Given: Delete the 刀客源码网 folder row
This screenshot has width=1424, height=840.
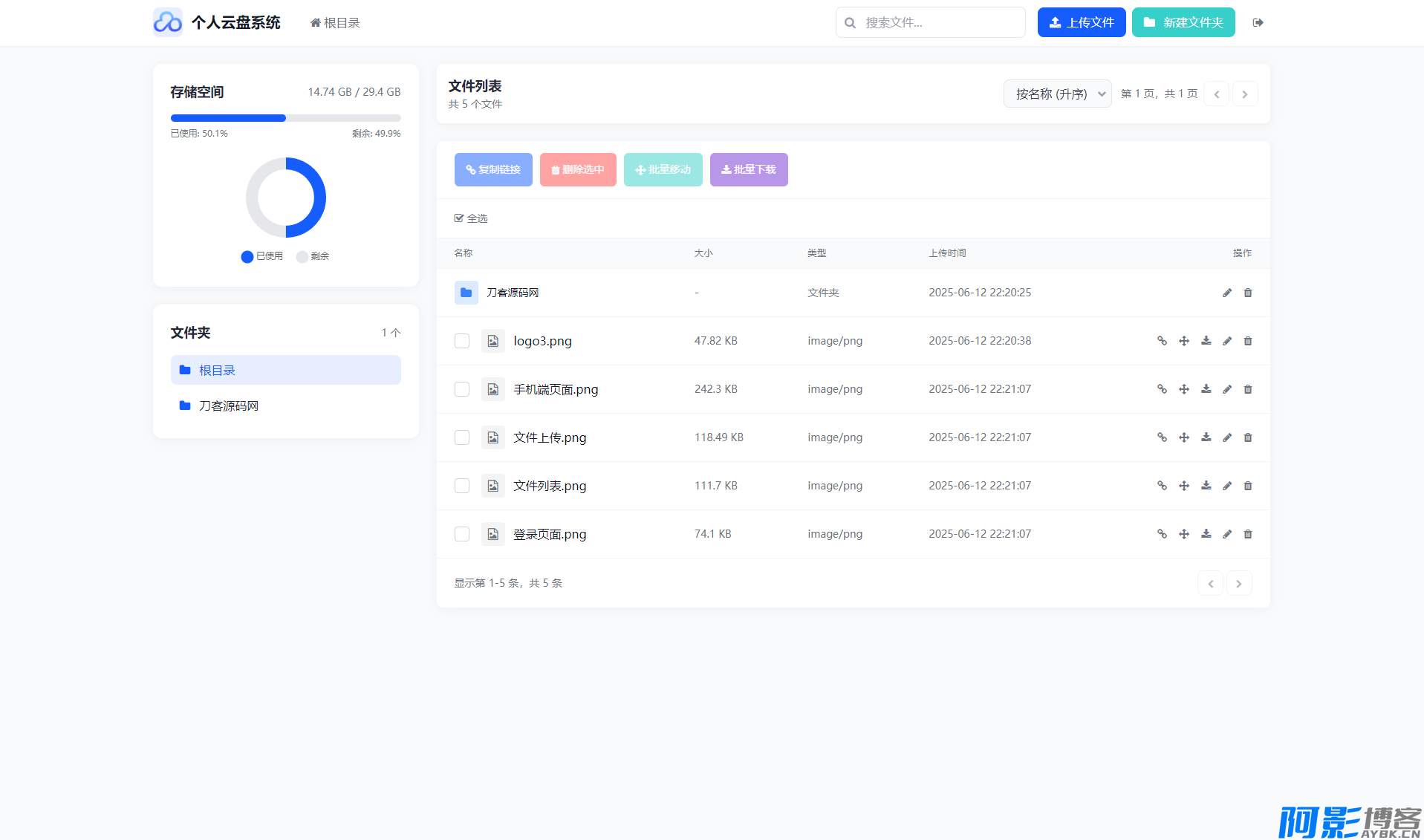Looking at the screenshot, I should click(1248, 293).
